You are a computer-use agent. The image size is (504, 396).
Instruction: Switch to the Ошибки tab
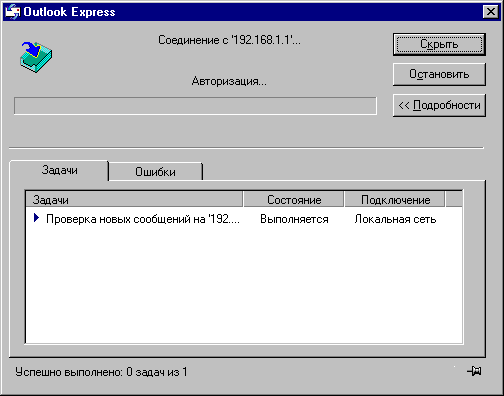(155, 172)
